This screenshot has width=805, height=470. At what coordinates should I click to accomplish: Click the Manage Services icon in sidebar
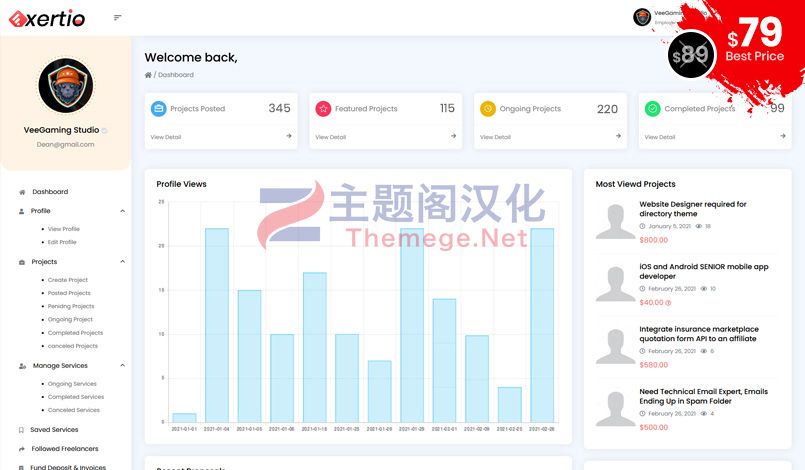(22, 366)
